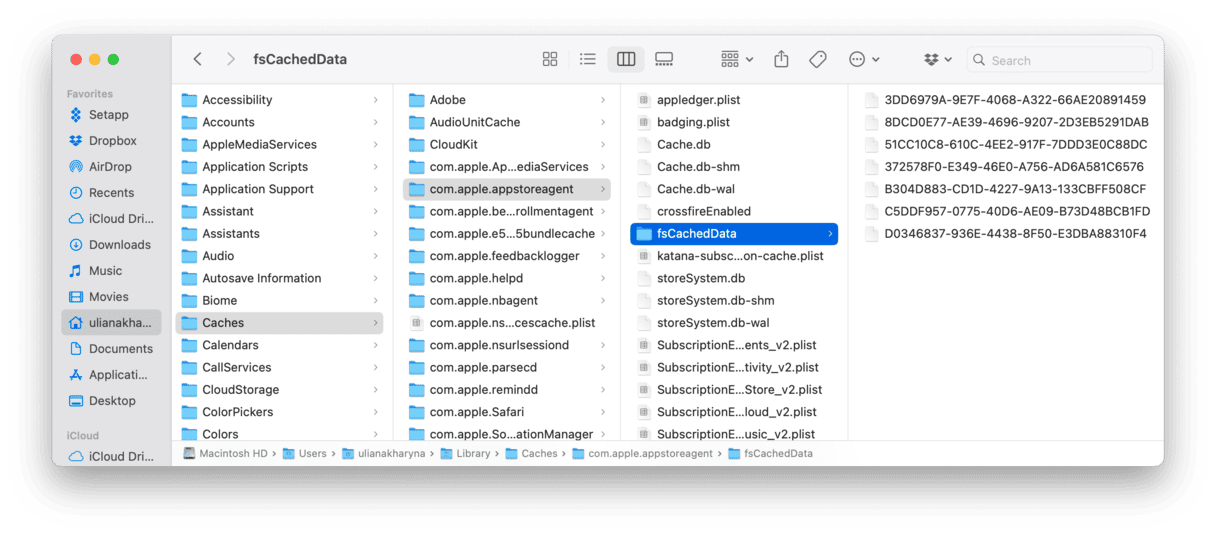Image resolution: width=1216 pixels, height=535 pixels.
Task: Select the com.apple.appstoreagent folder
Action: point(507,189)
